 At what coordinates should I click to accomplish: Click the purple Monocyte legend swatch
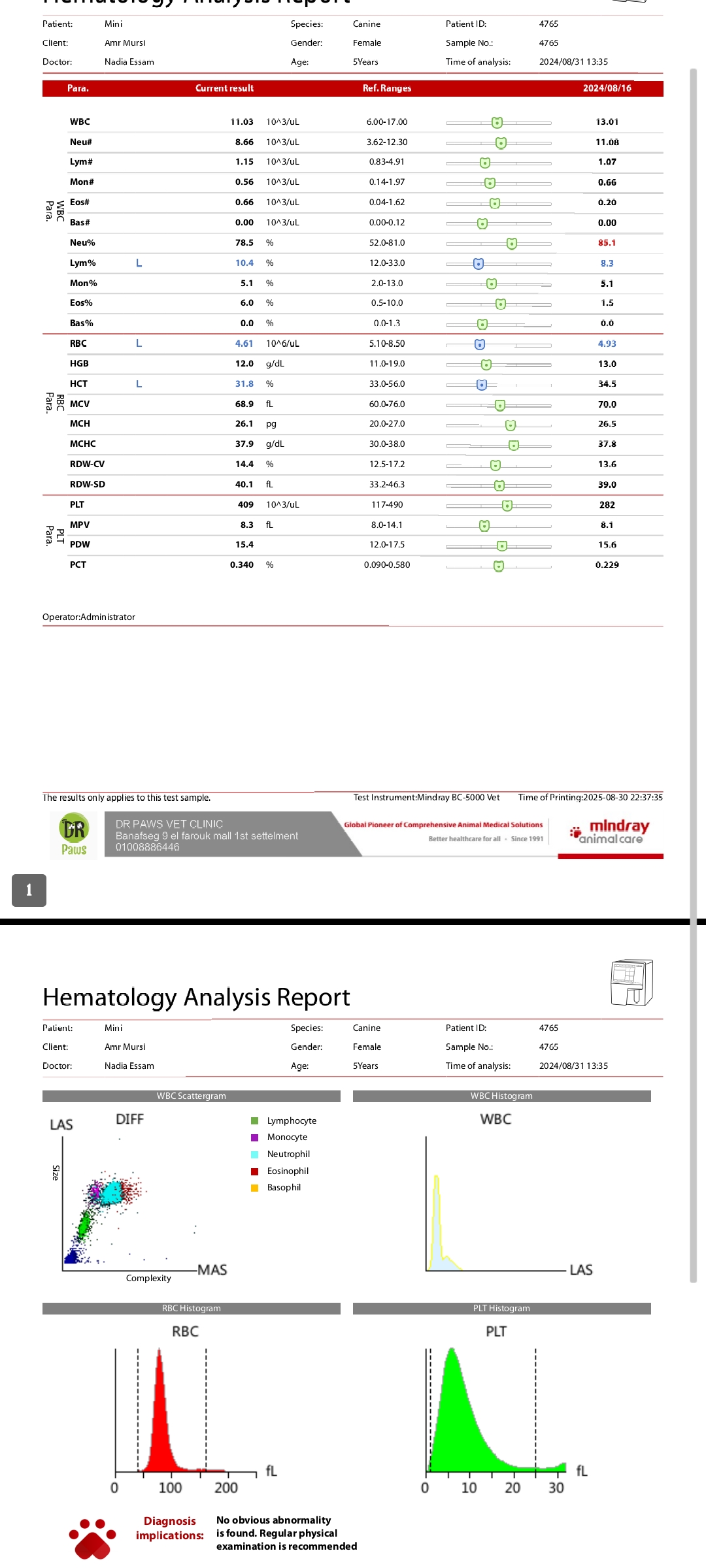coord(255,1137)
